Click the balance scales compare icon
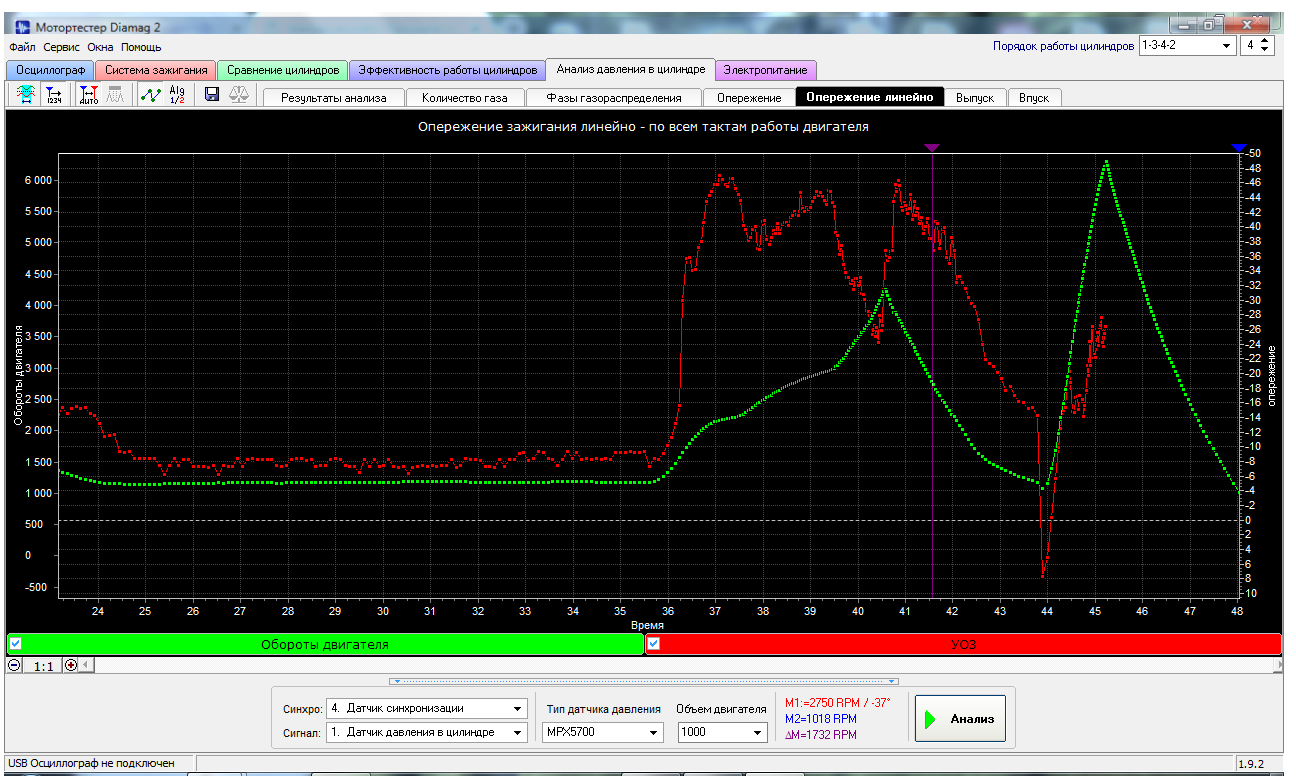1296x776 pixels. [240, 94]
